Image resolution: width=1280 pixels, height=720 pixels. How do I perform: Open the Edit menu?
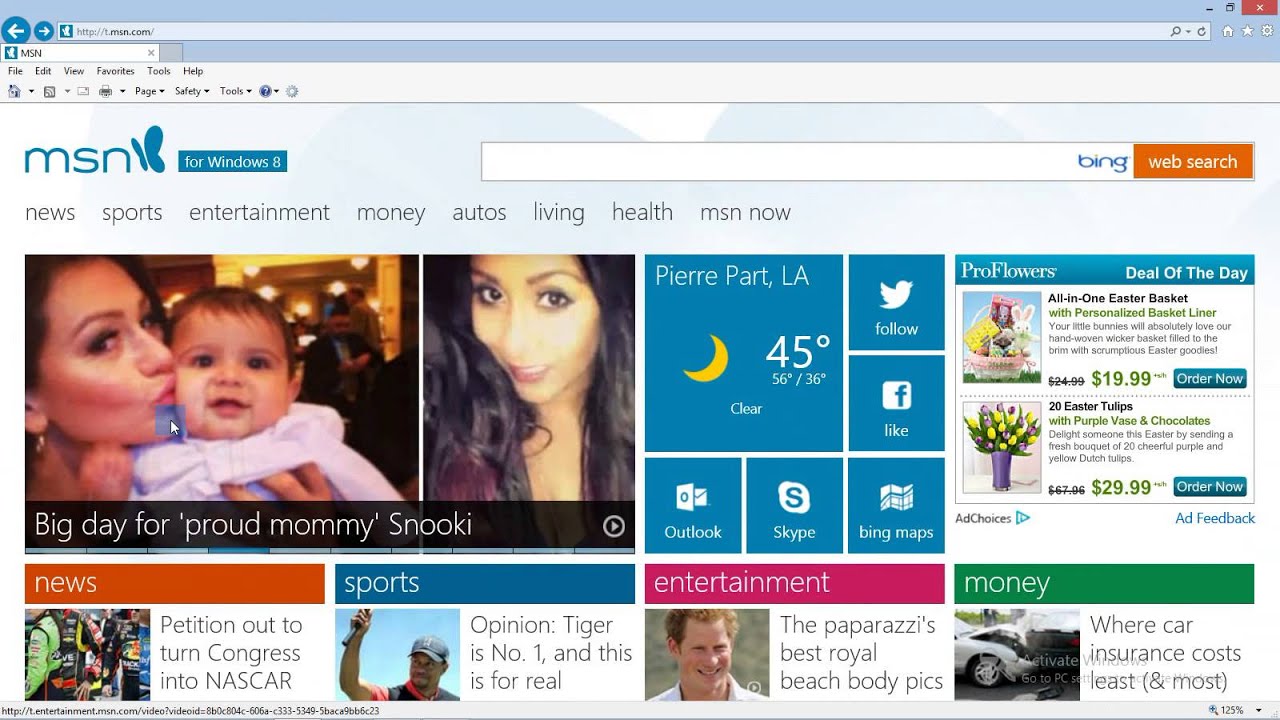43,71
